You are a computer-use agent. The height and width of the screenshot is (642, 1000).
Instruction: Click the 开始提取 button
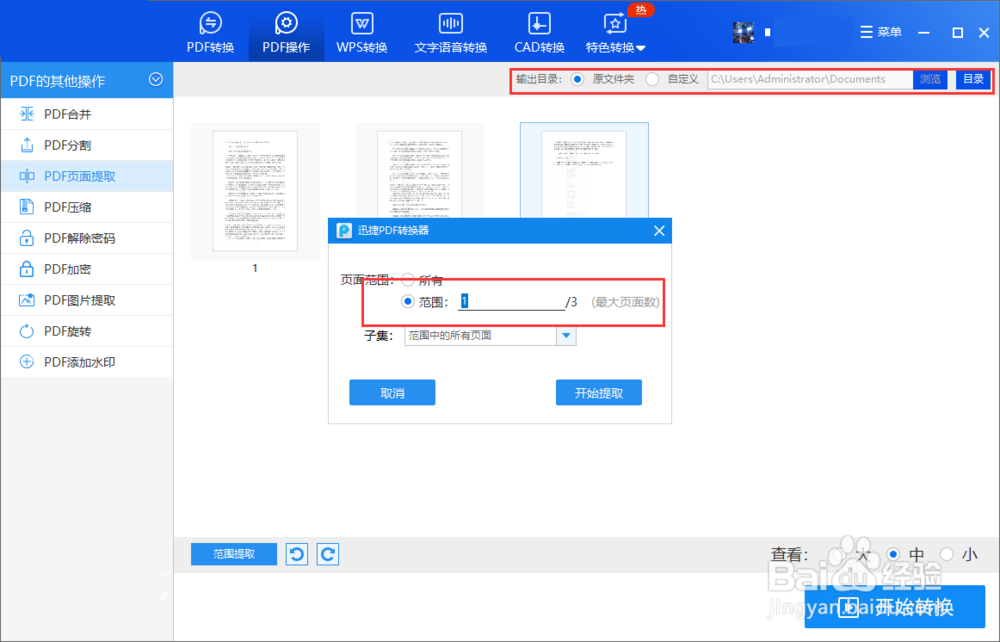[599, 392]
